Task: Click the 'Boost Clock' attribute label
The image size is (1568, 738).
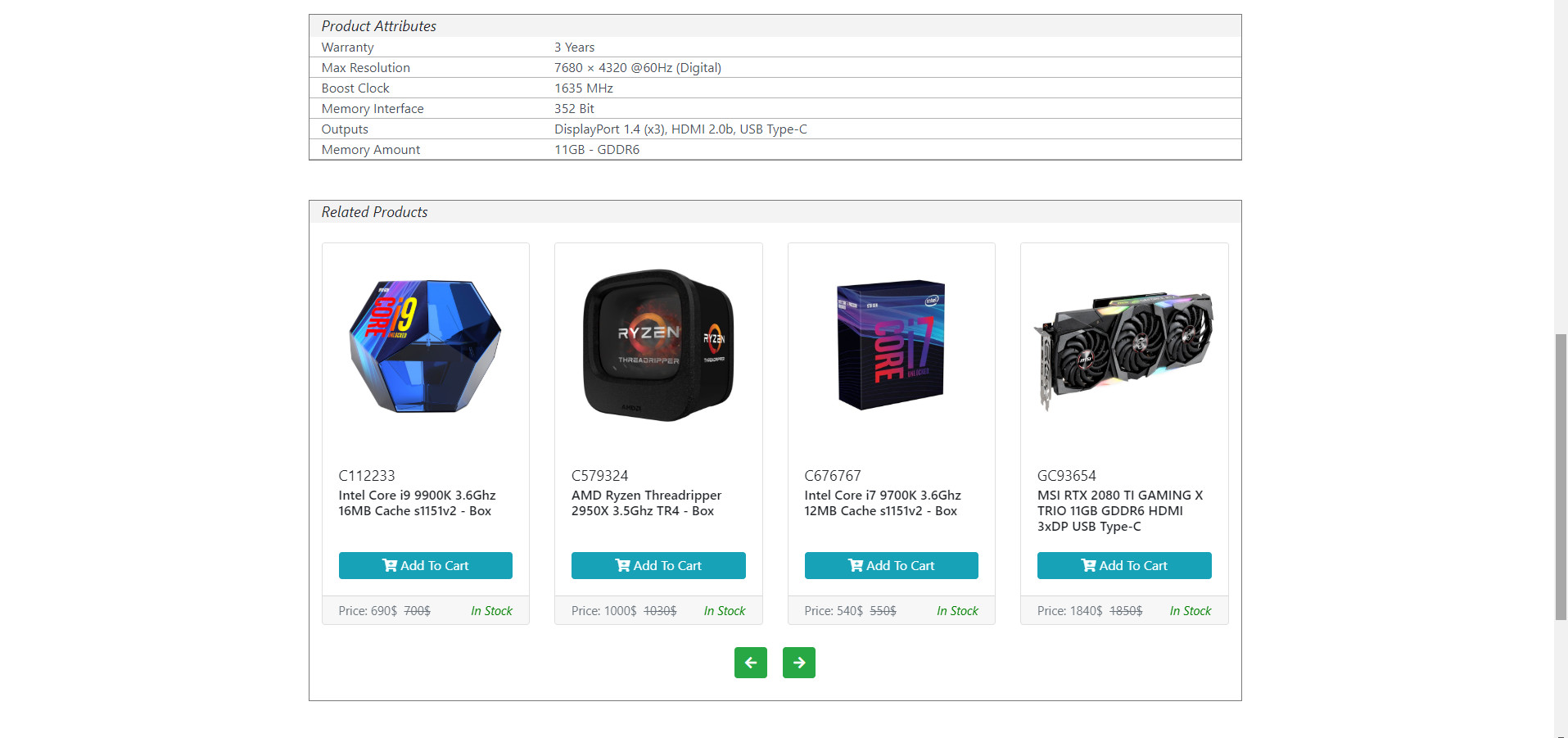Action: (355, 88)
